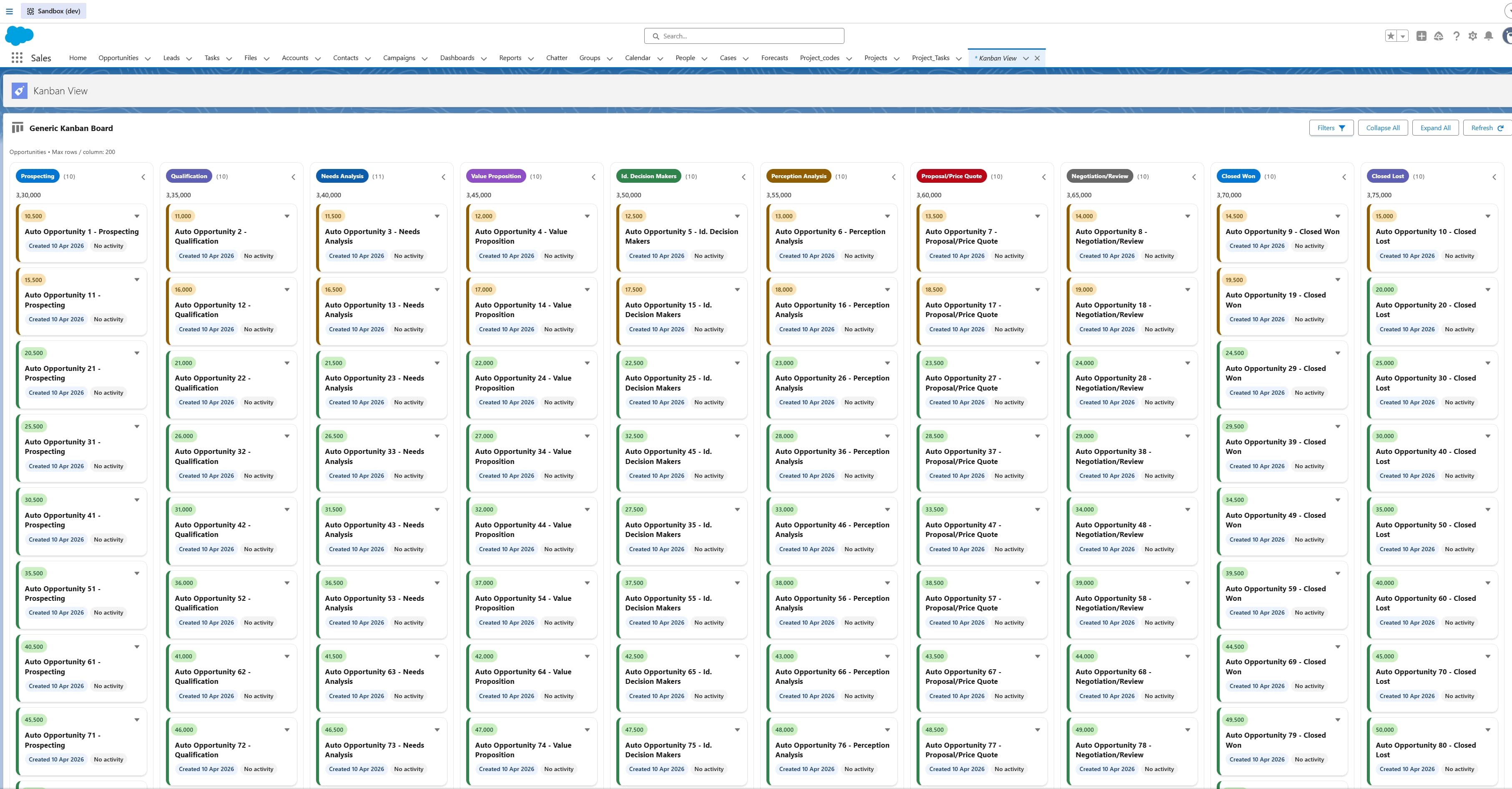The height and width of the screenshot is (789, 1512).
Task: Collapse the Prospecting column
Action: click(x=143, y=177)
